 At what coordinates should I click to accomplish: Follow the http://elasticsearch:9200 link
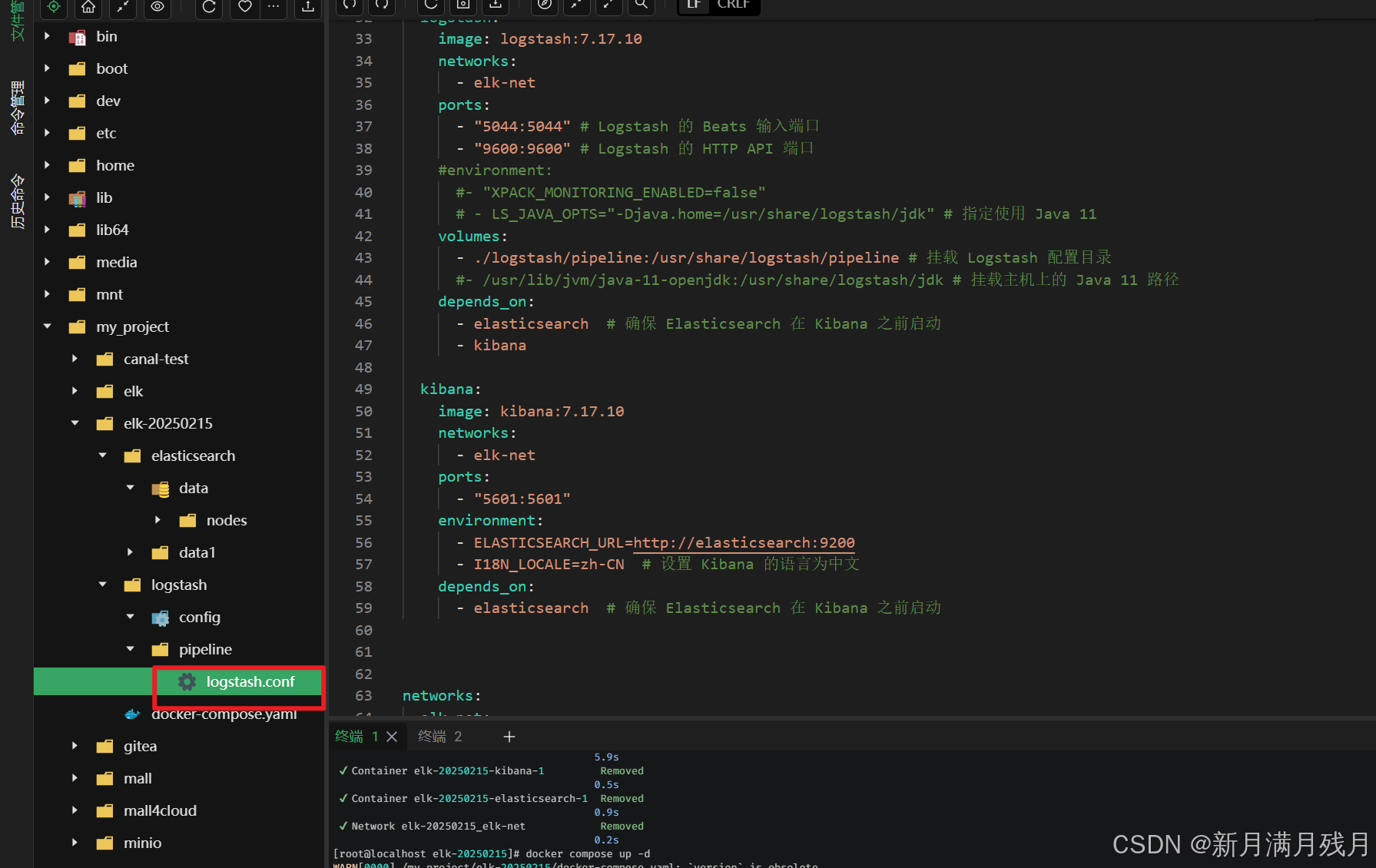[x=744, y=542]
